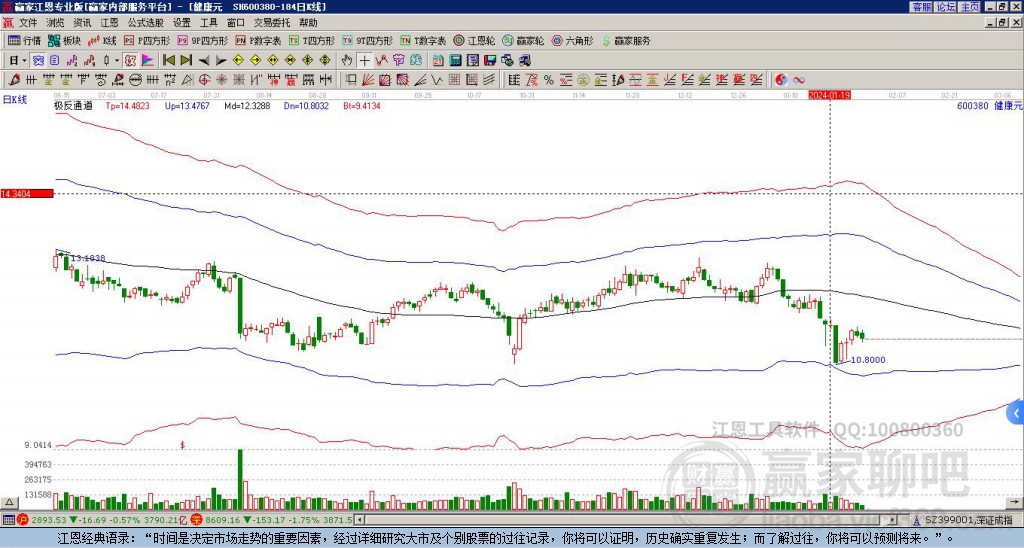
Task: Jump to first bar icon
Action: tap(168, 60)
